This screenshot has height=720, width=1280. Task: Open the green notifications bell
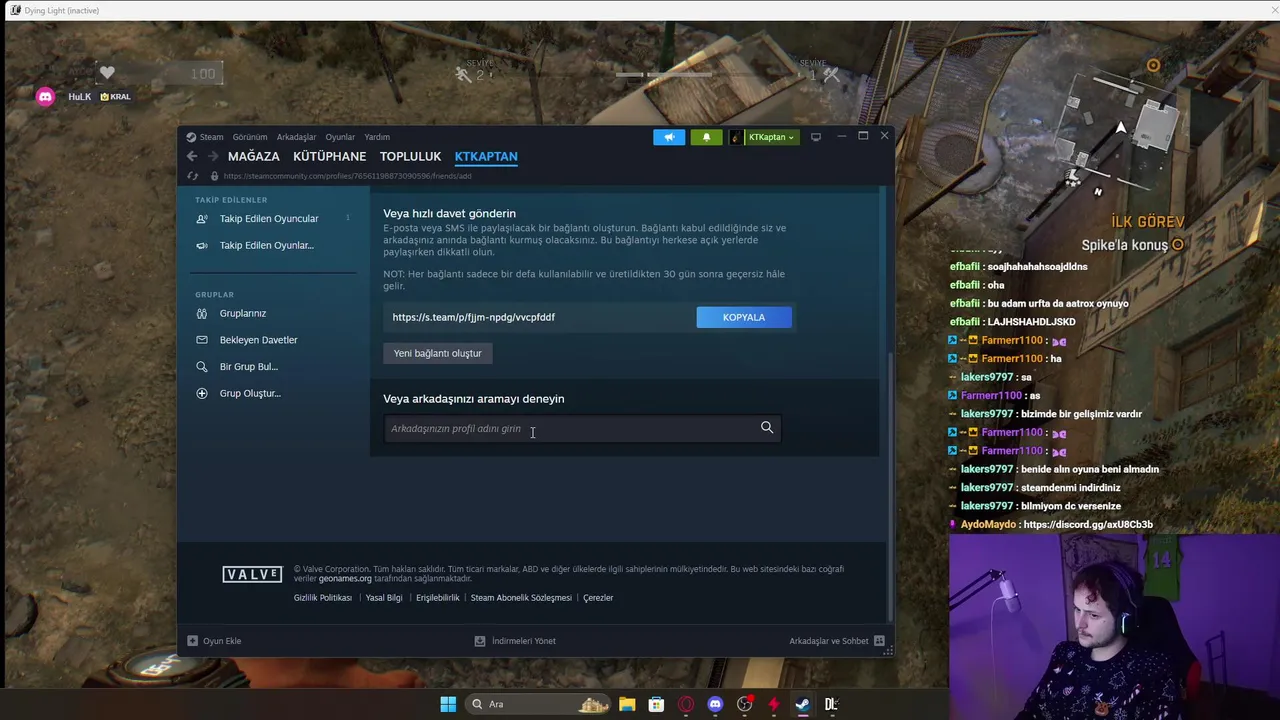click(706, 137)
